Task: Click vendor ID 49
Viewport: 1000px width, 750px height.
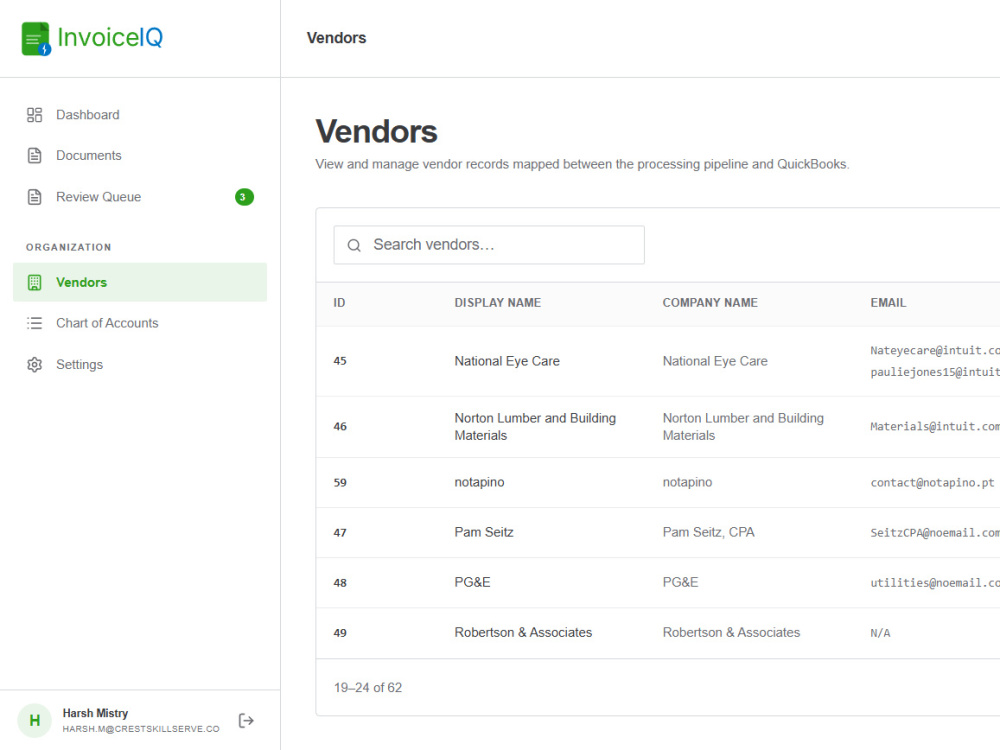Action: [340, 633]
